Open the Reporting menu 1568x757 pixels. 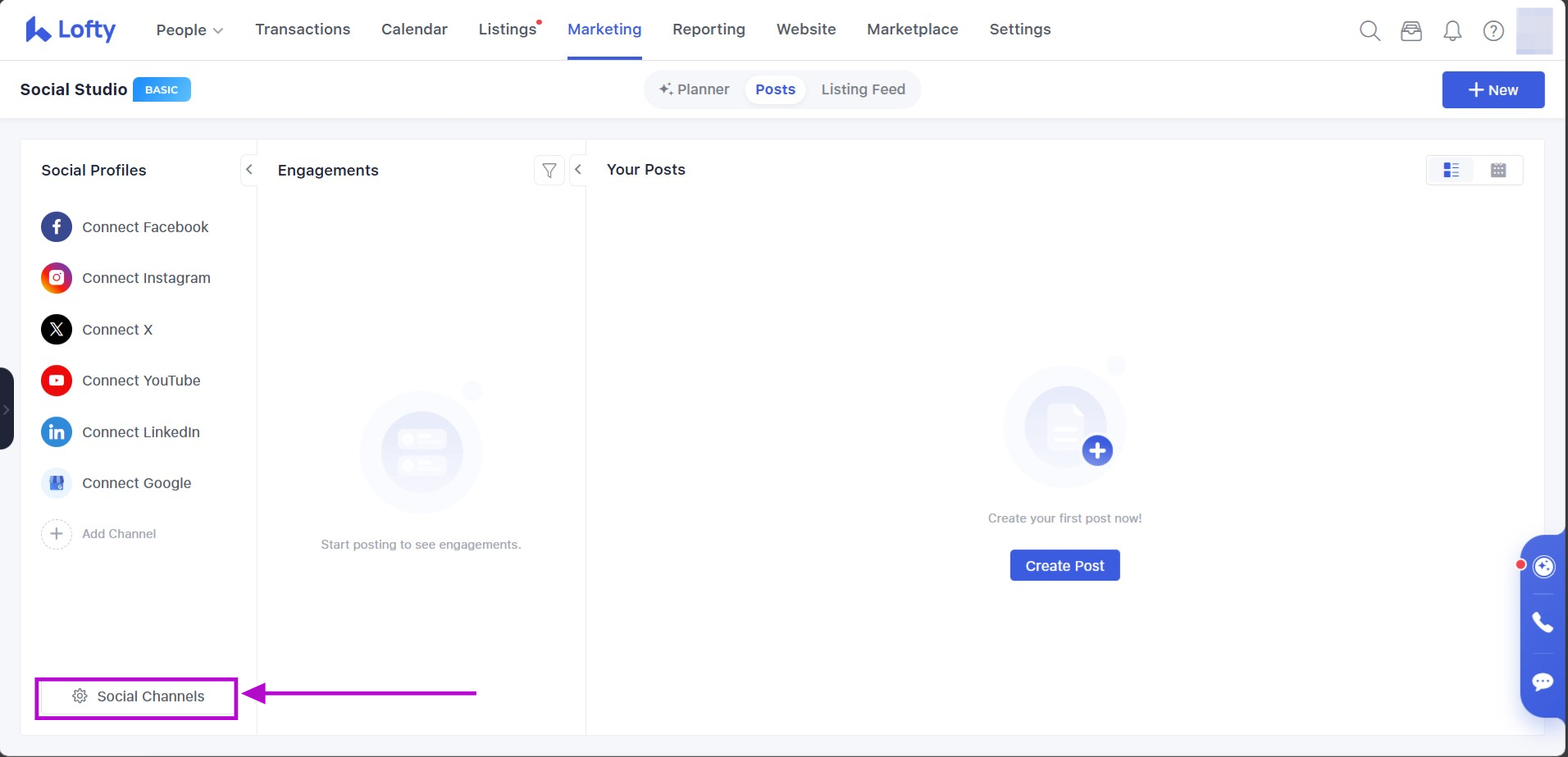click(709, 30)
